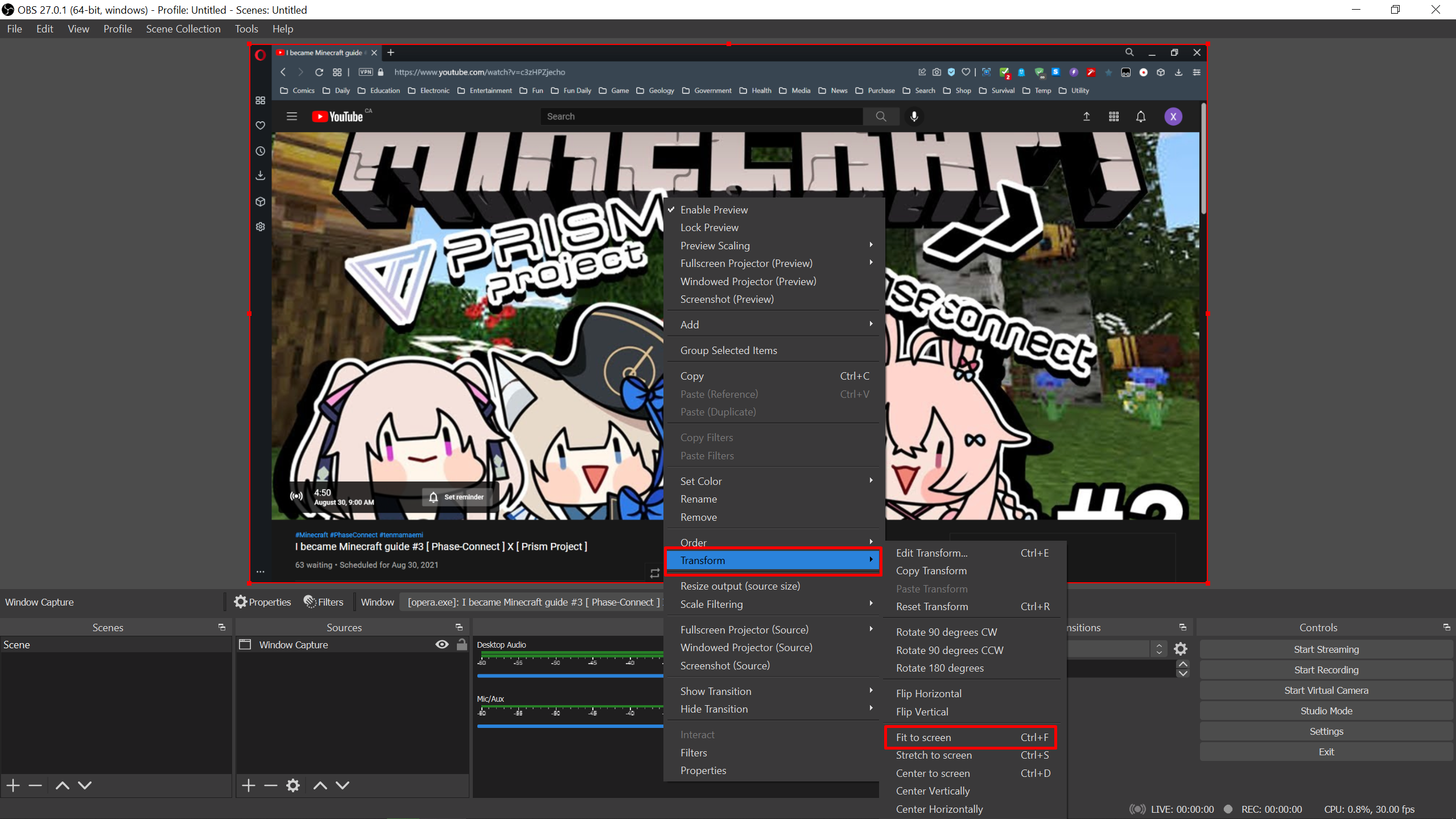Image resolution: width=1456 pixels, height=819 pixels.
Task: Expand Hide Transition submenu
Action: click(x=773, y=709)
